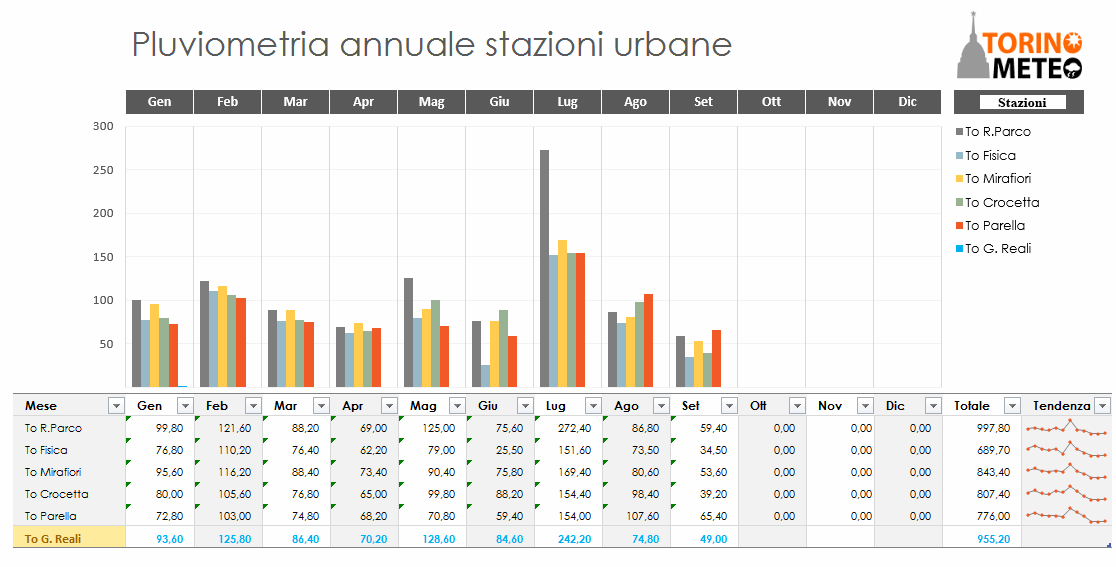Select the highlighted To G. Reali row label
Viewport: 1116px width, 567px height.
coord(69,539)
